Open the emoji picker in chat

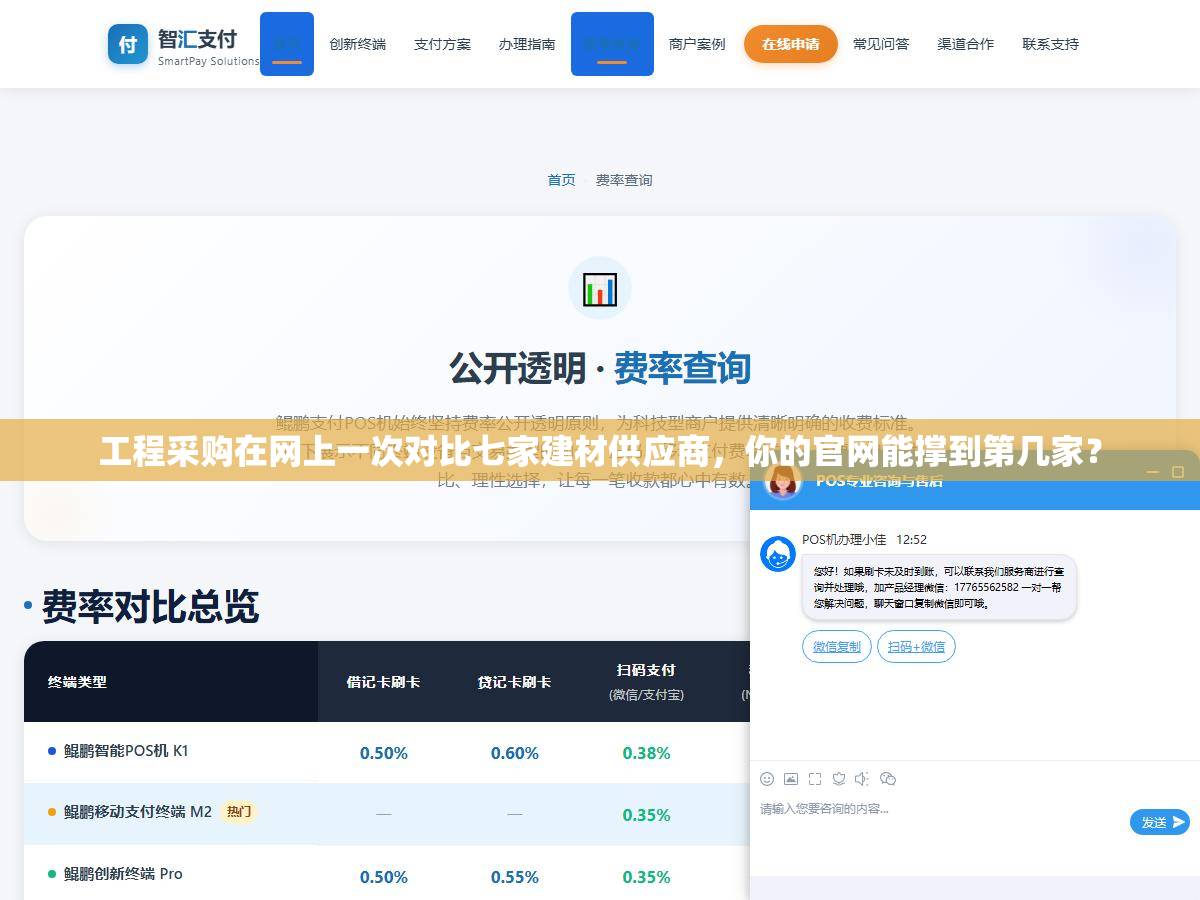[767, 778]
